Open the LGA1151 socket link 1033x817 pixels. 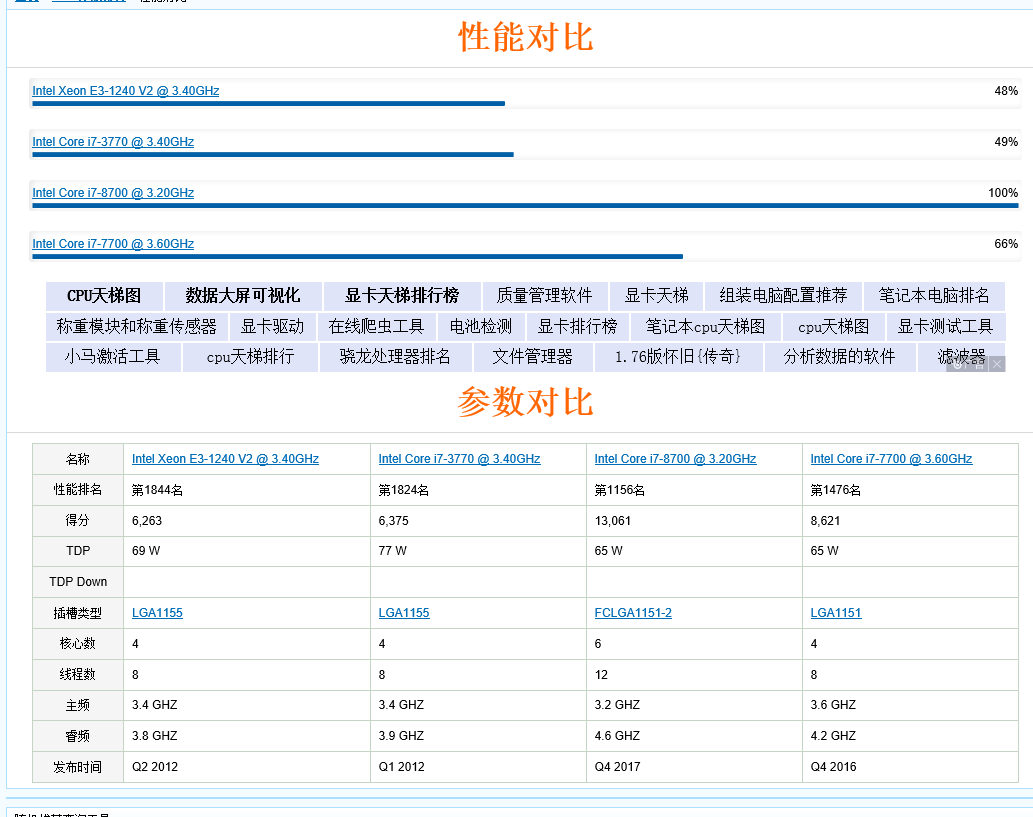(835, 613)
